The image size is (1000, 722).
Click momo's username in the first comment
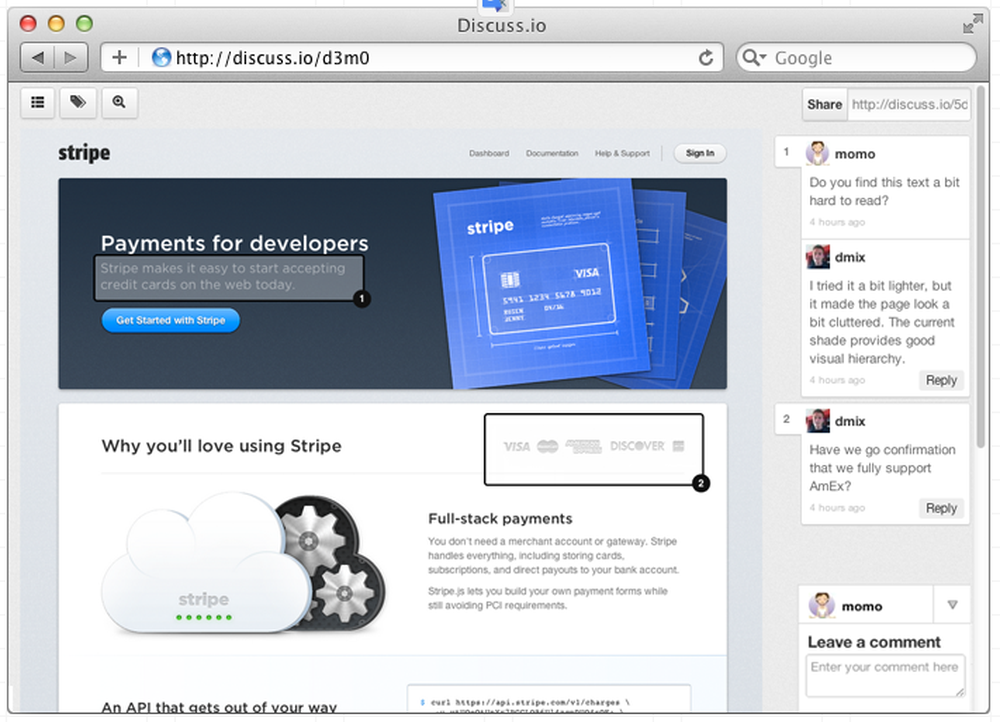point(855,154)
